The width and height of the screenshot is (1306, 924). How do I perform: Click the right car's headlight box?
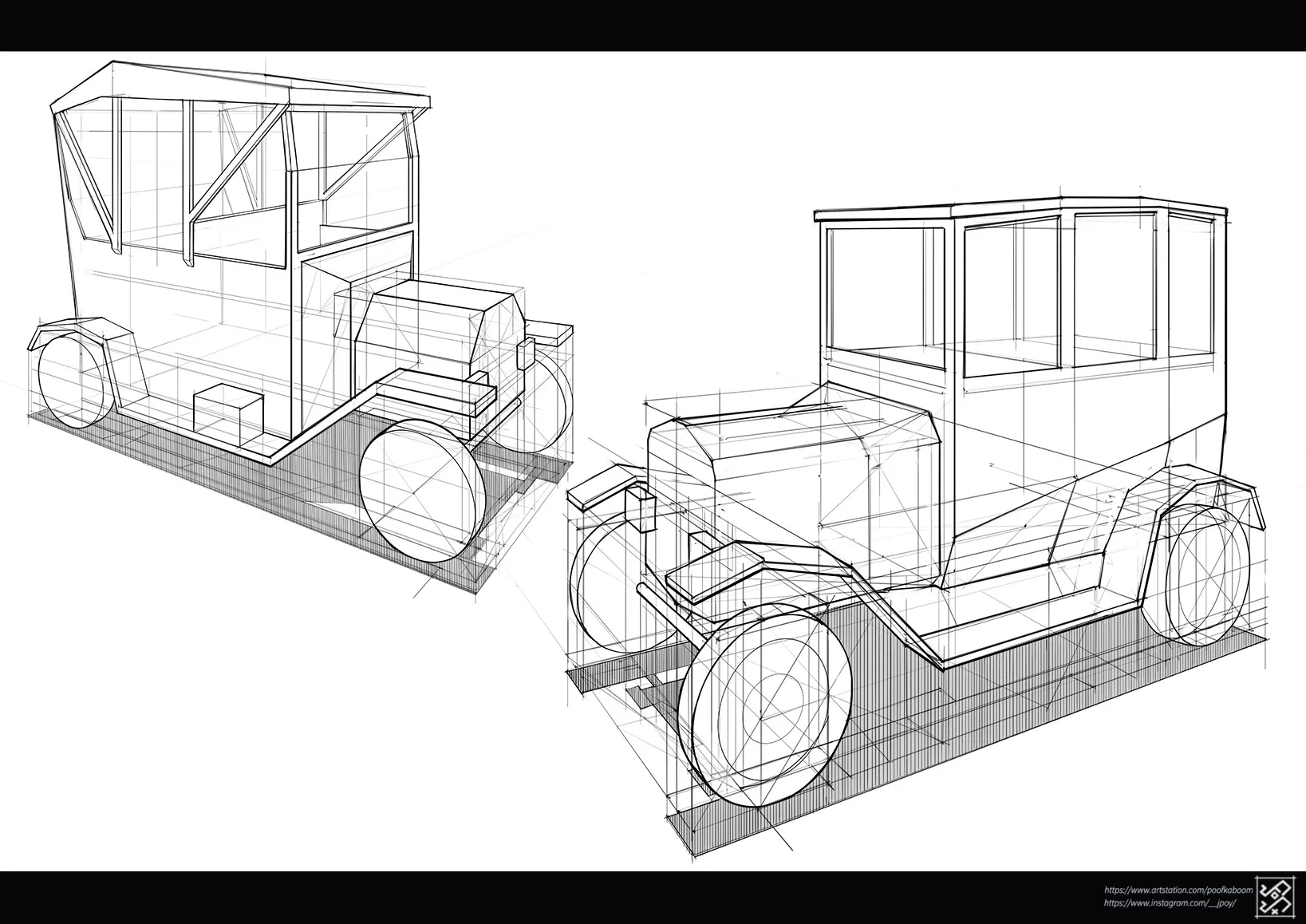point(641,508)
